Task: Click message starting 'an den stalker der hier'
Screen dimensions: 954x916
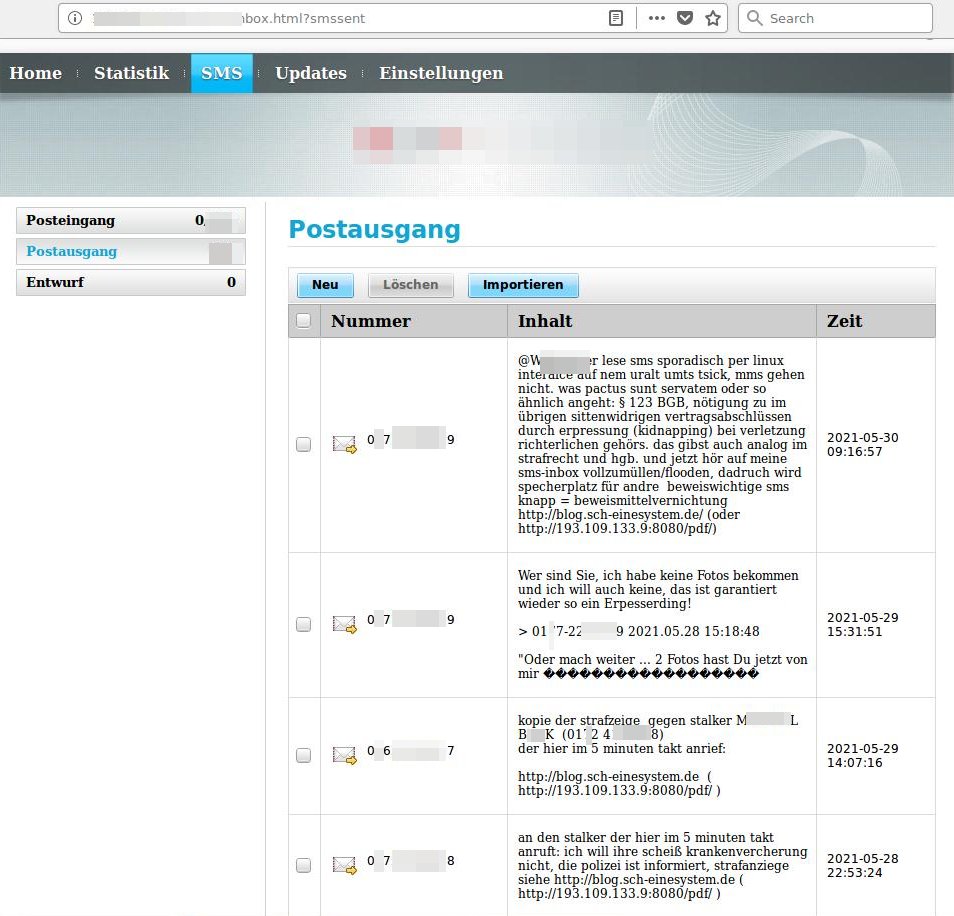Action: coord(662,866)
